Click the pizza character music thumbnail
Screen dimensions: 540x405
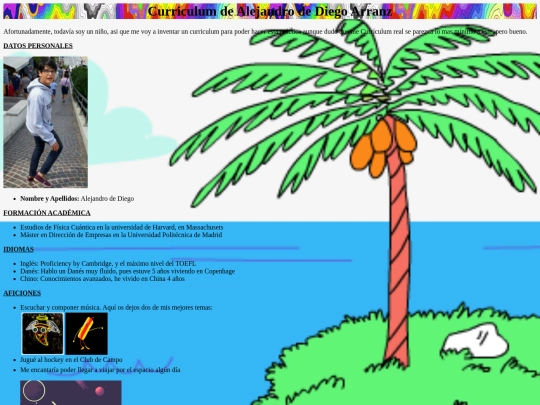(x=43, y=333)
